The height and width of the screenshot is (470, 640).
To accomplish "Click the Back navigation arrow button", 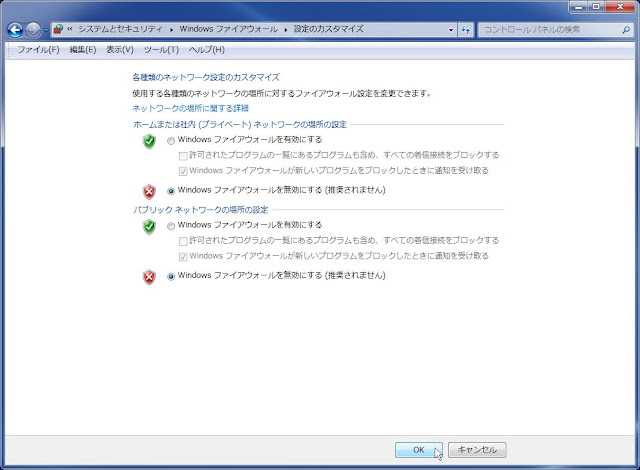I will click(x=15, y=30).
